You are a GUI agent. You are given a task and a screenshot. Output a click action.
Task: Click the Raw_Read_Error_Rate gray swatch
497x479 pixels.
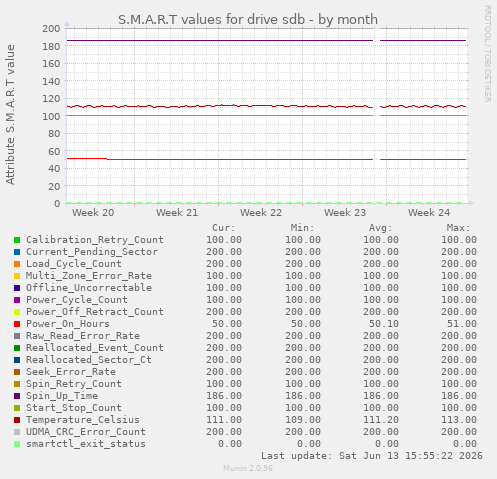17,336
